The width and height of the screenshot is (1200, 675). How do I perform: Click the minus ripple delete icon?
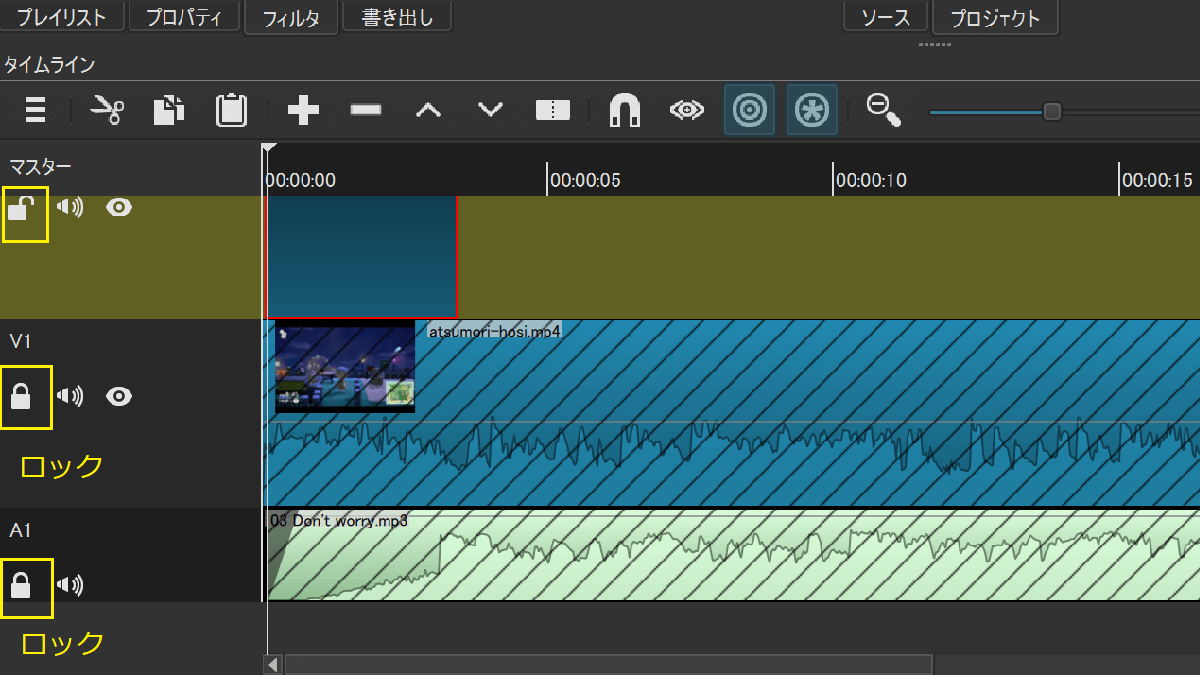tap(366, 110)
